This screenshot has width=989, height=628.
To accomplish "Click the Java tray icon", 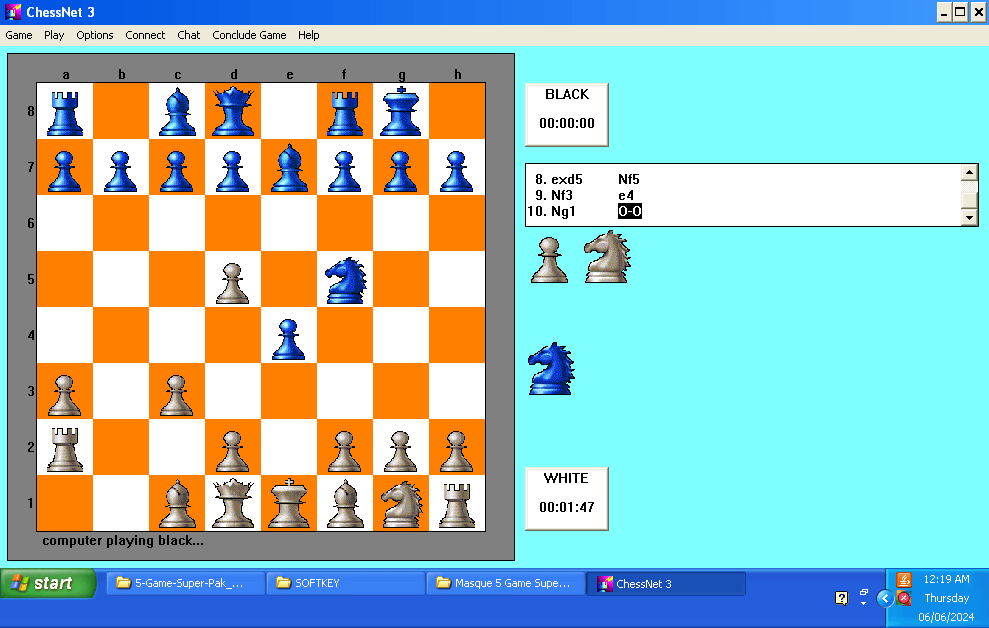I will coord(904,579).
